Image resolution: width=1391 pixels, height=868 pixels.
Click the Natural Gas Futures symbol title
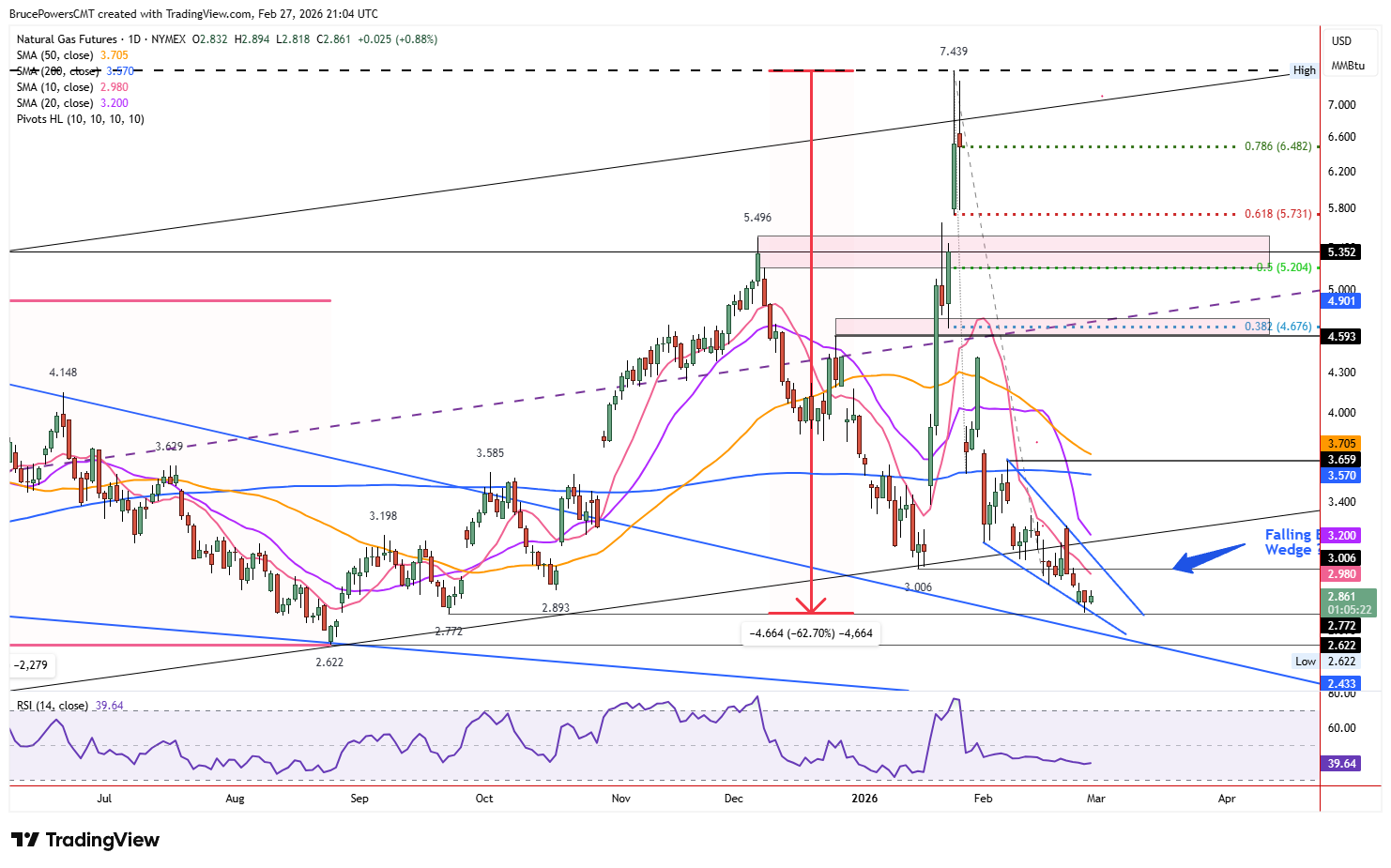point(67,39)
